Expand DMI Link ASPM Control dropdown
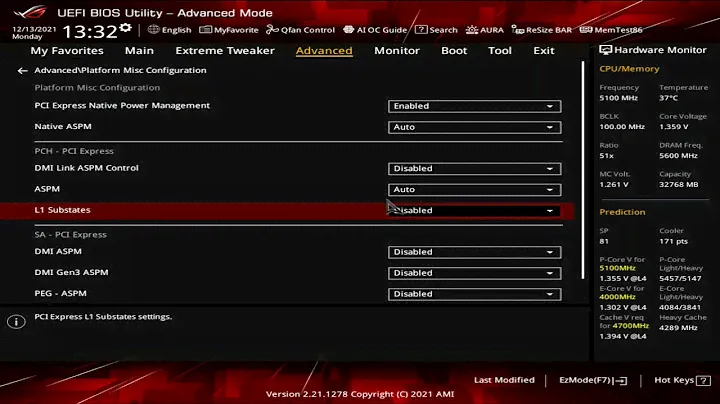Screen dimensions: 720x404 pos(474,168)
